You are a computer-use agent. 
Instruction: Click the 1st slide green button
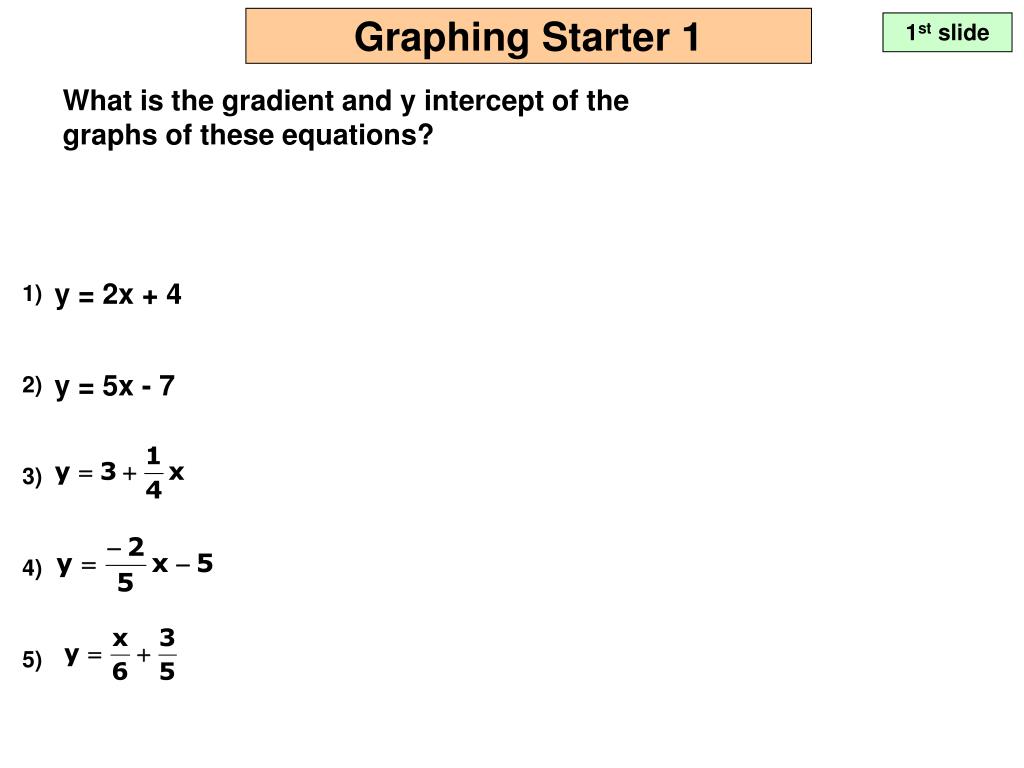click(x=947, y=32)
